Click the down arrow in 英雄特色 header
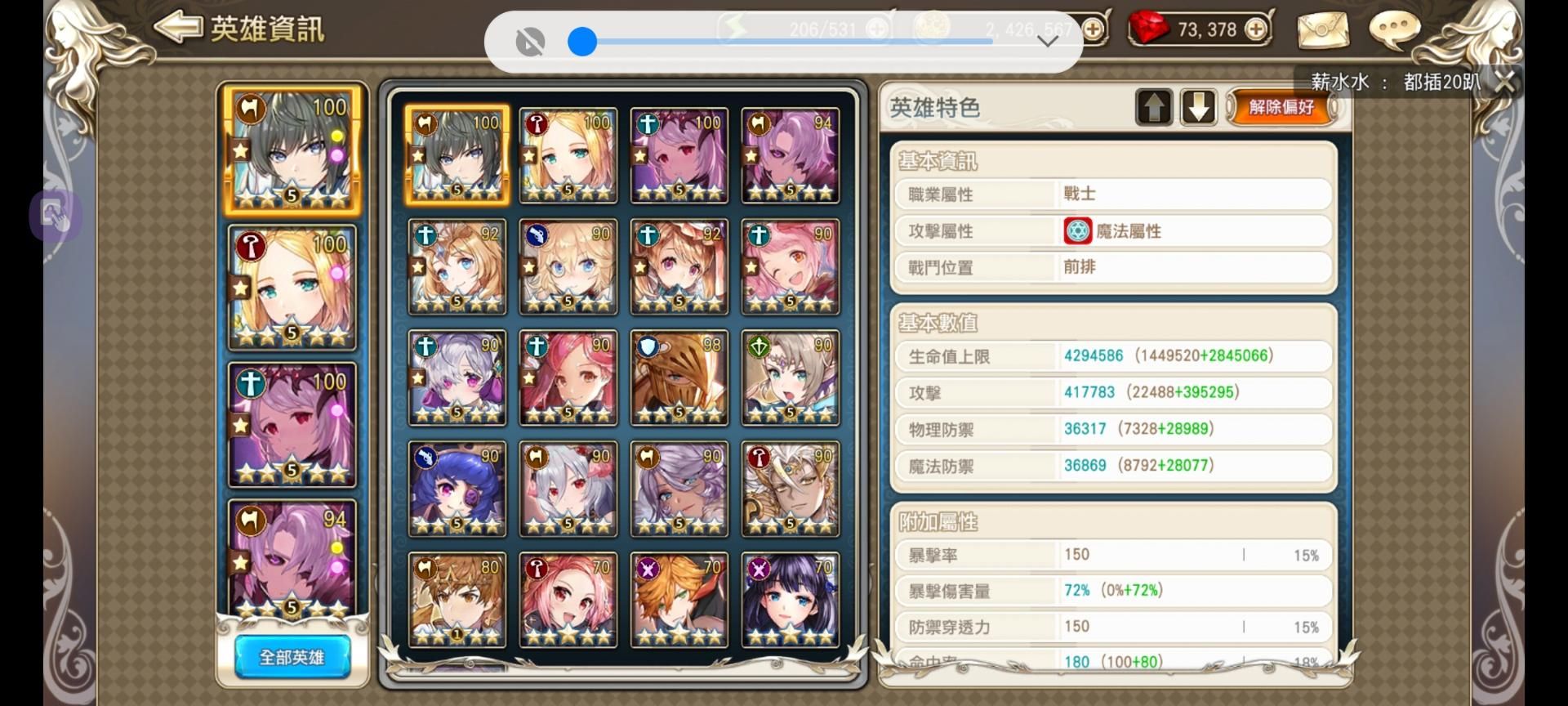 pos(1198,107)
